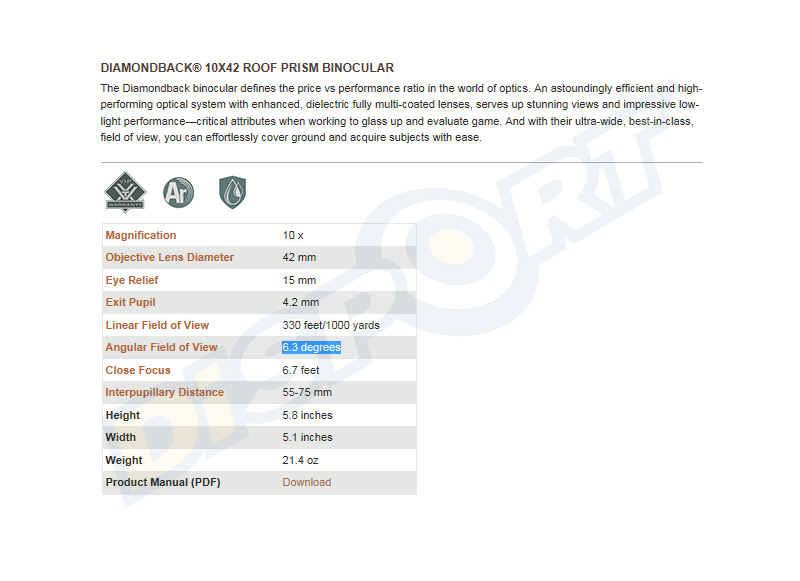
Task: Click the product description paragraph
Action: click(x=402, y=112)
